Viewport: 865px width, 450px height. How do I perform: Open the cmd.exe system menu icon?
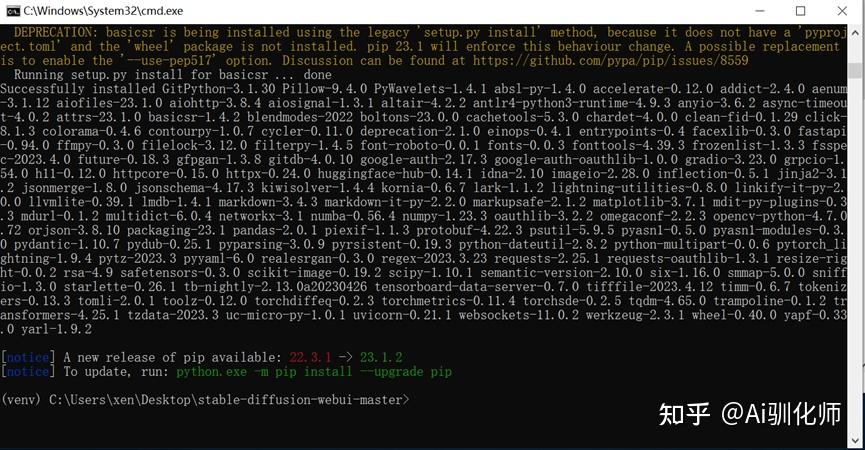click(x=13, y=11)
